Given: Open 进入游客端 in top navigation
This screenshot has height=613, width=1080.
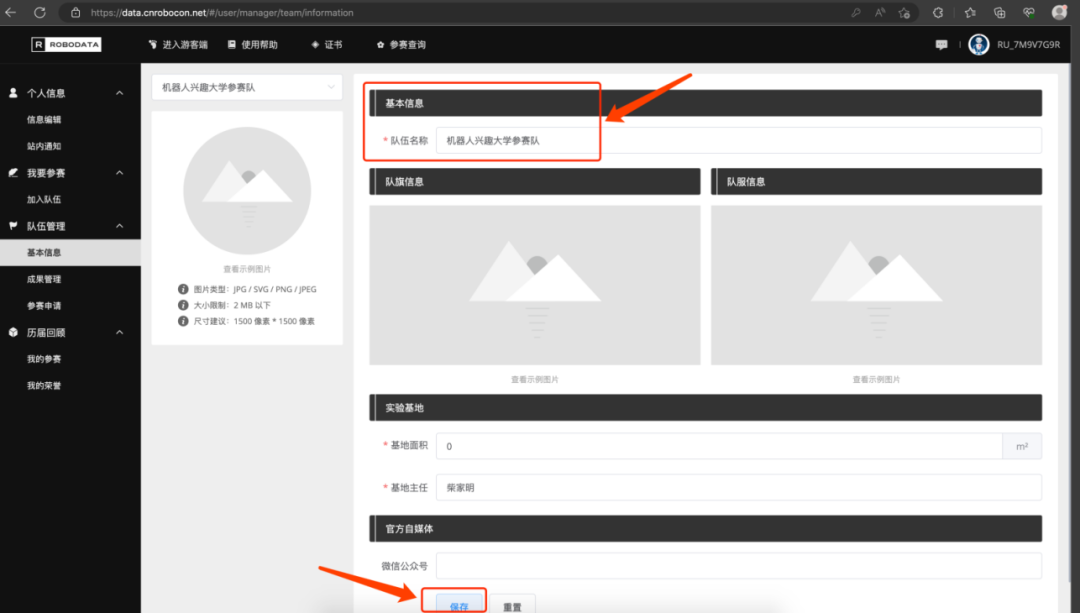Looking at the screenshot, I should tap(178, 45).
